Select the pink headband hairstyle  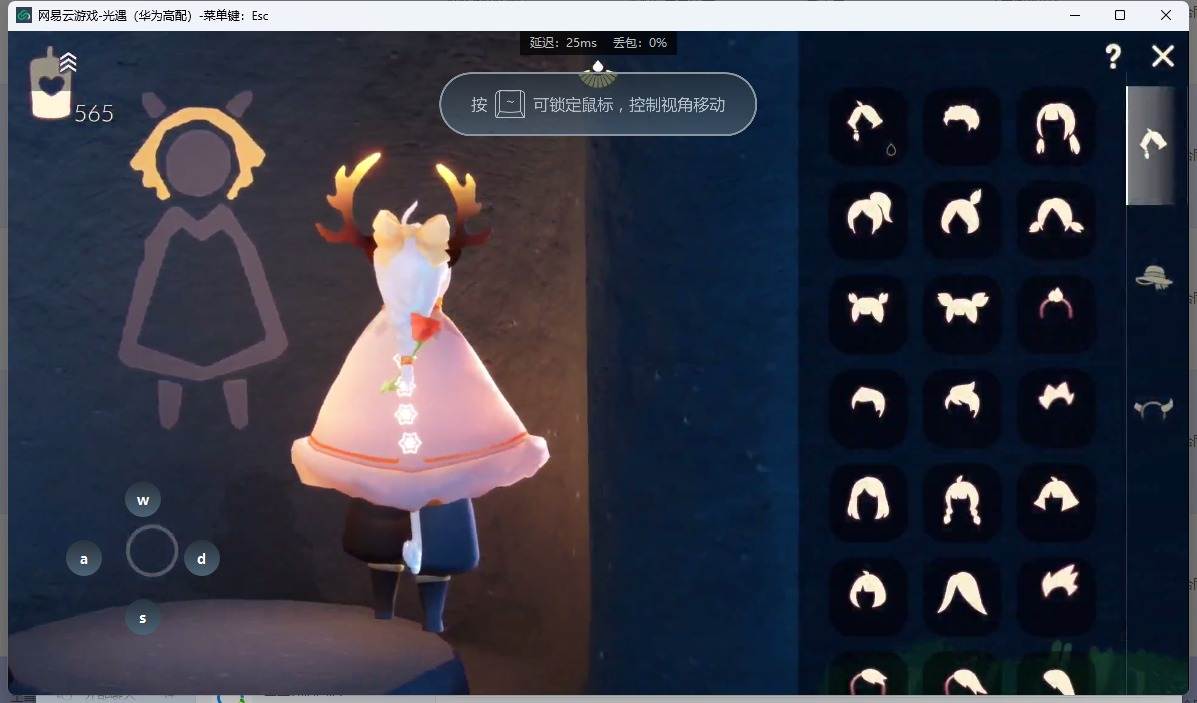[1057, 314]
